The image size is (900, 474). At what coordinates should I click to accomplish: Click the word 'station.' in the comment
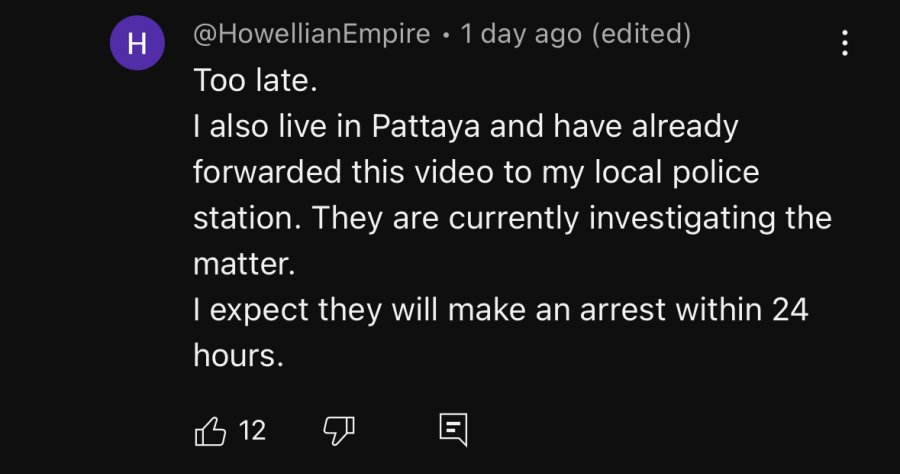point(247,218)
